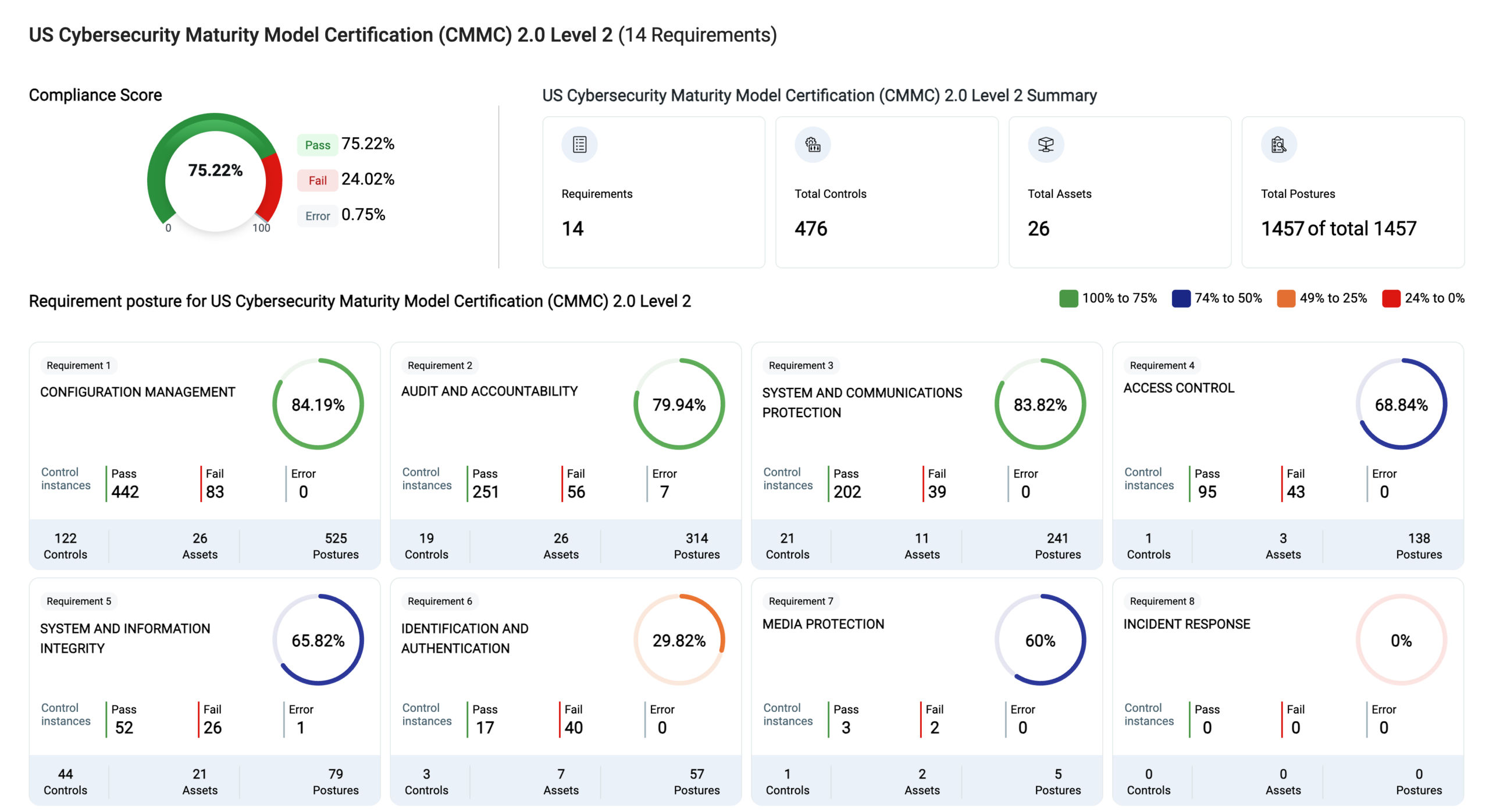The width and height of the screenshot is (1489, 812).
Task: Click Fail count 56 in Audit and Accountability
Action: 576,492
